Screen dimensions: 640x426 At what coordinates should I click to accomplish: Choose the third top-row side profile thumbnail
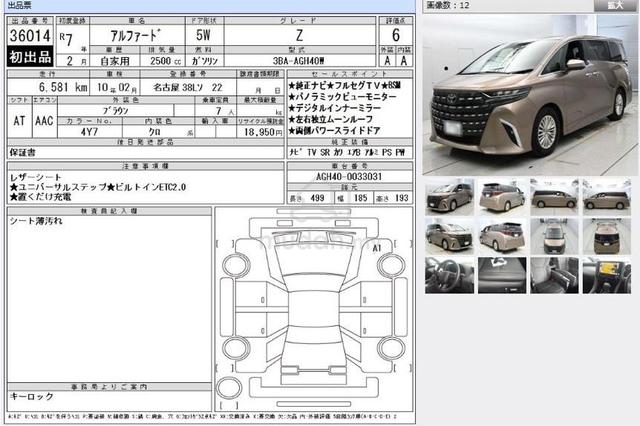point(554,197)
